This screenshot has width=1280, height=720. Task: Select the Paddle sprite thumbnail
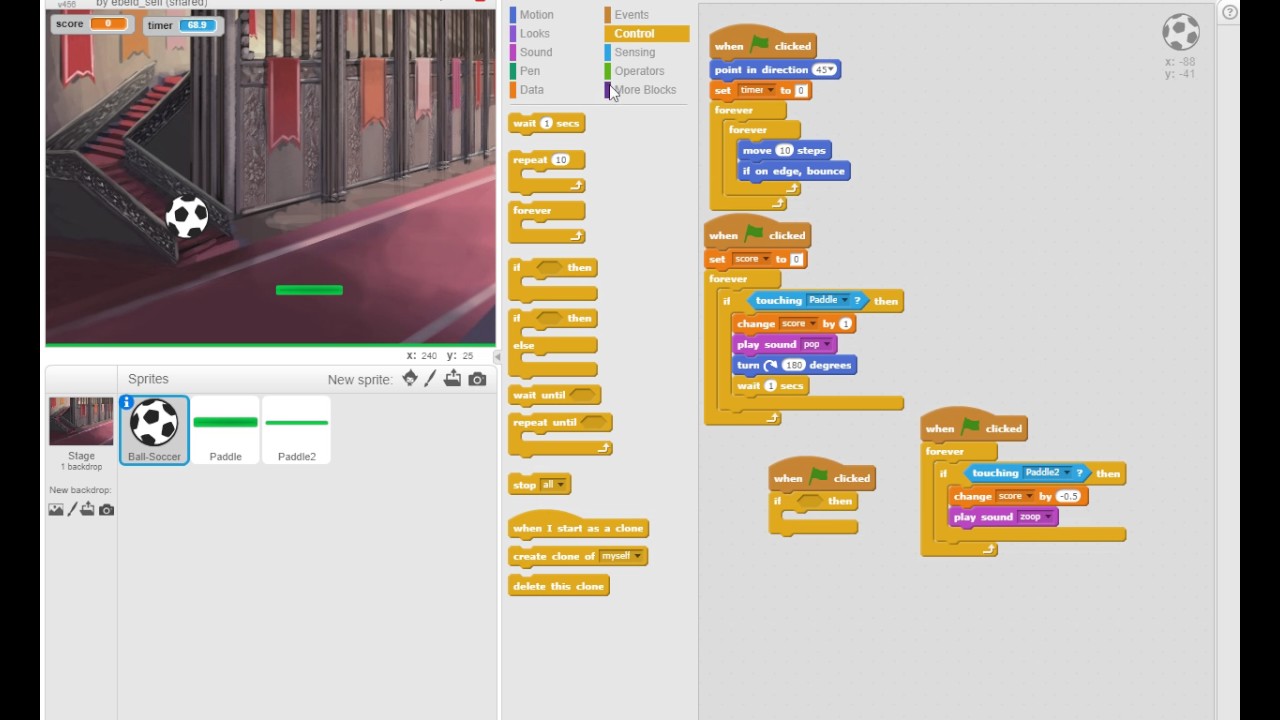point(225,430)
